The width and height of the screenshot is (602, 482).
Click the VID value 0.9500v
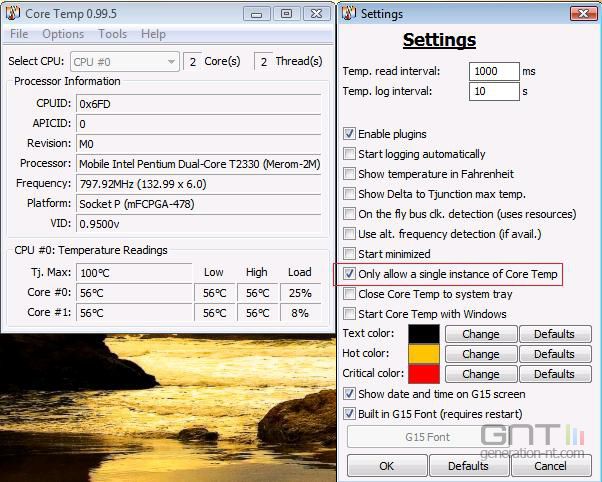point(198,224)
